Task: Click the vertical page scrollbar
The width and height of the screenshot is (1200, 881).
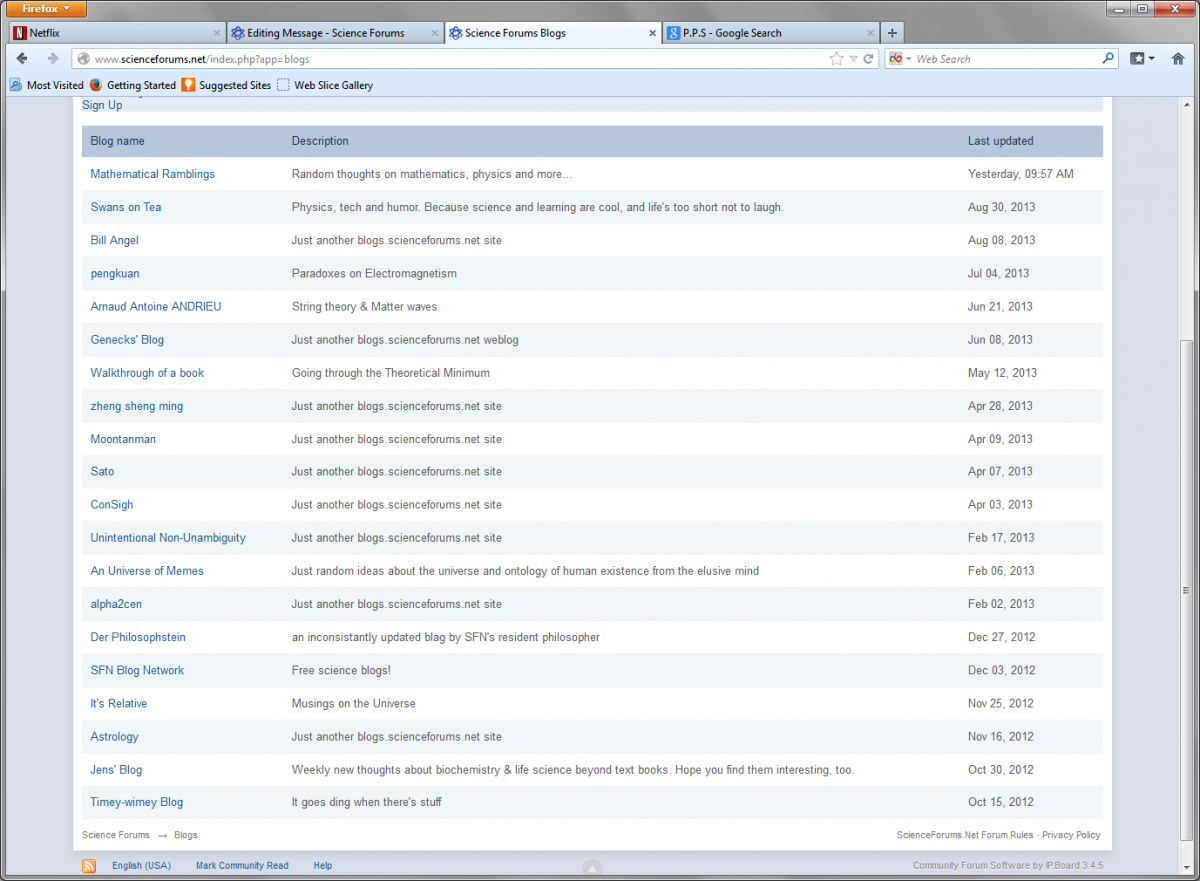Action: tap(1187, 600)
